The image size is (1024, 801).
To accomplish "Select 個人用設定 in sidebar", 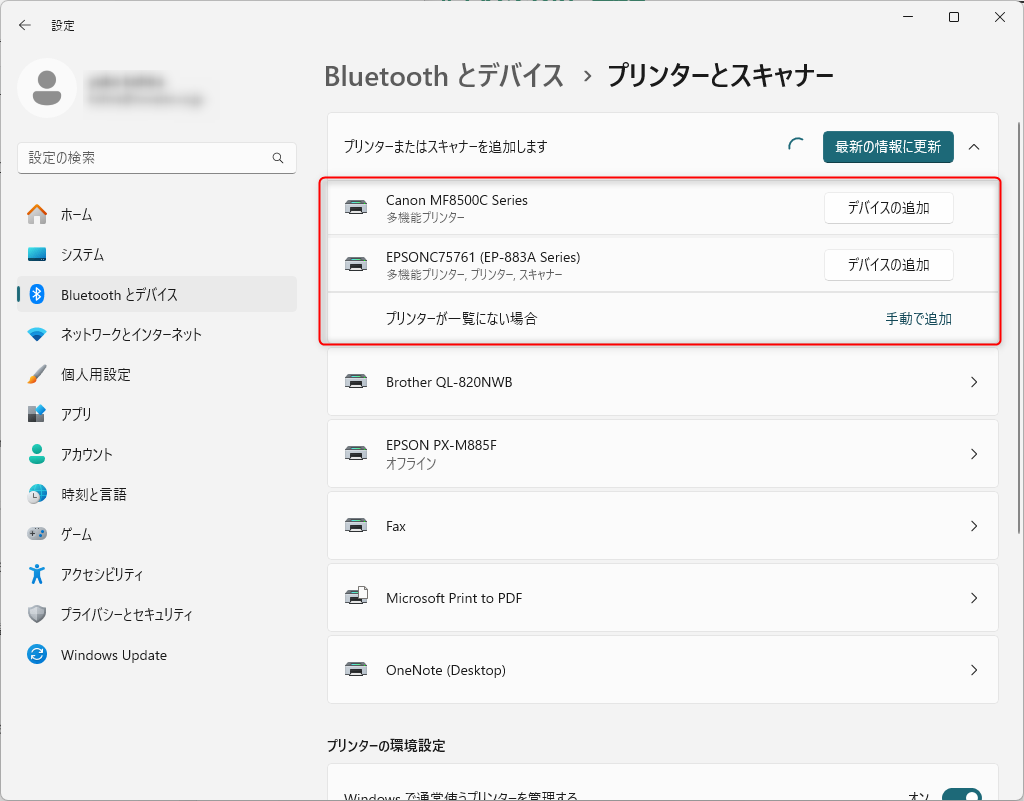I will [157, 374].
